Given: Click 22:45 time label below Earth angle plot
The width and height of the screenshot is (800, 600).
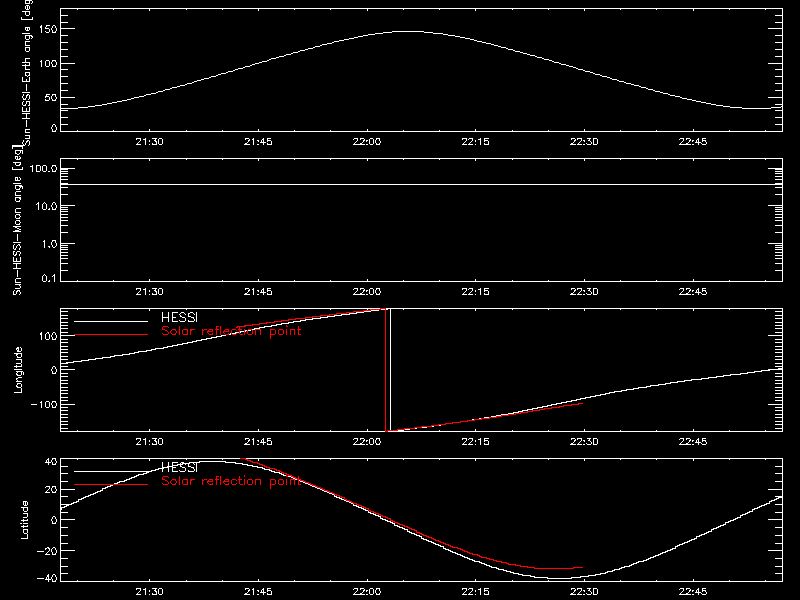Looking at the screenshot, I should (x=693, y=141).
